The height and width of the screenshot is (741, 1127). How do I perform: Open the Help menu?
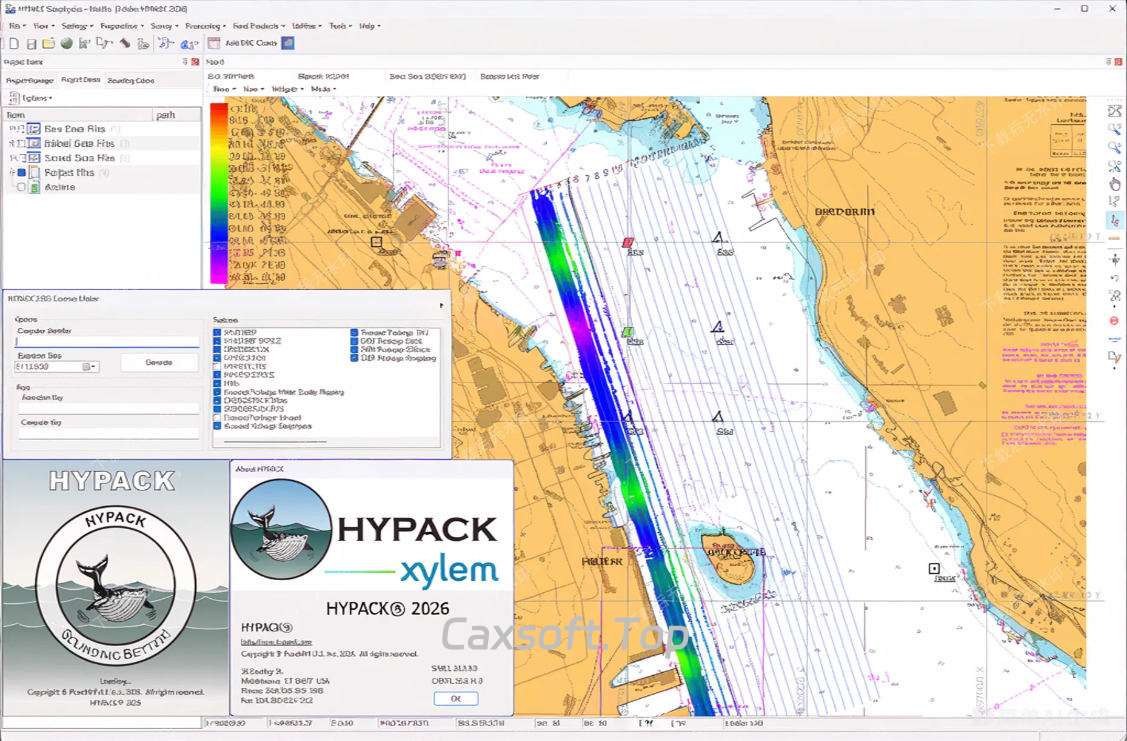pyautogui.click(x=369, y=25)
